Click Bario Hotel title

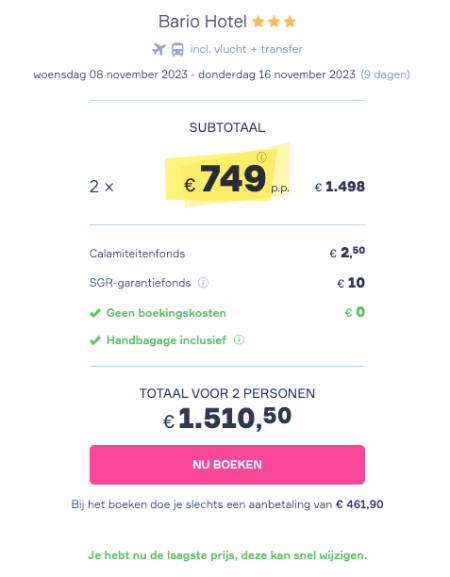(x=202, y=22)
